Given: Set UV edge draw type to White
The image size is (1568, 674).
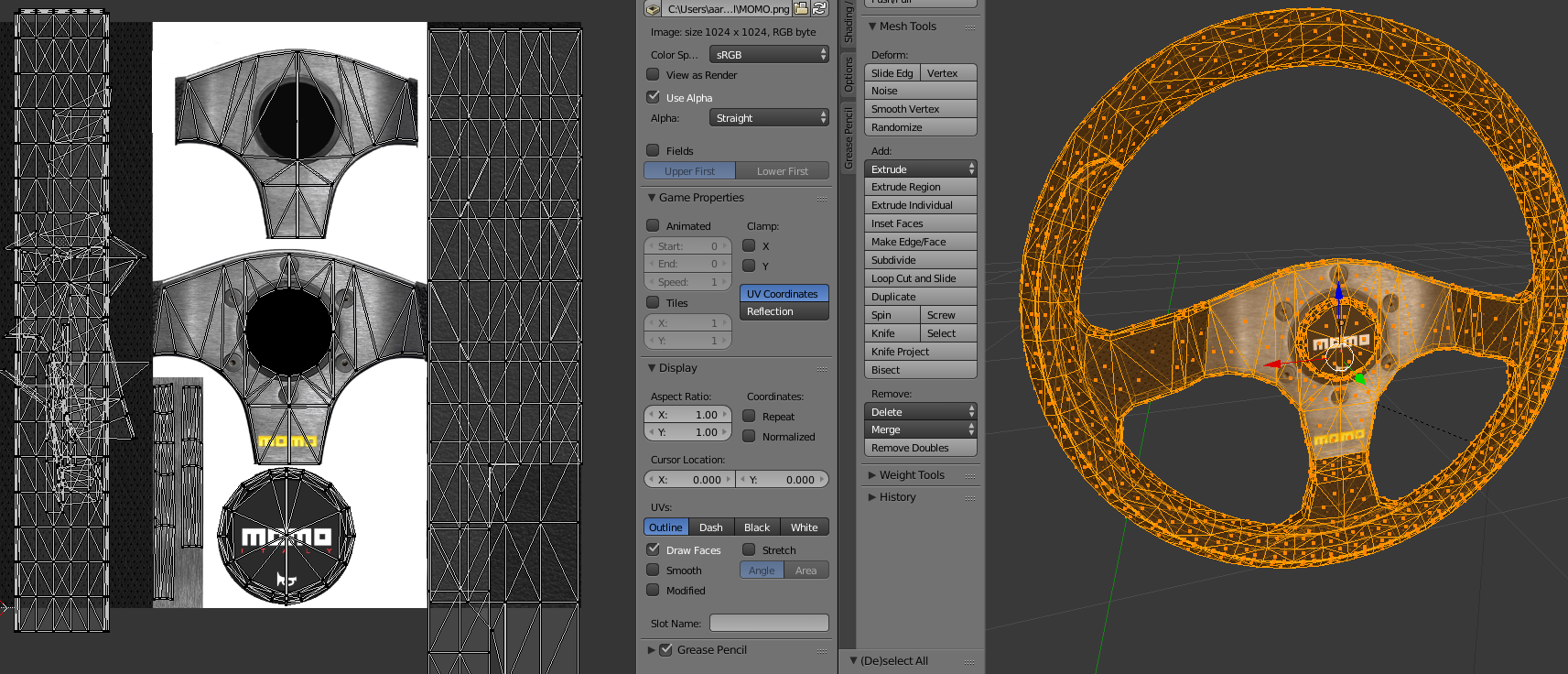Looking at the screenshot, I should [805, 527].
